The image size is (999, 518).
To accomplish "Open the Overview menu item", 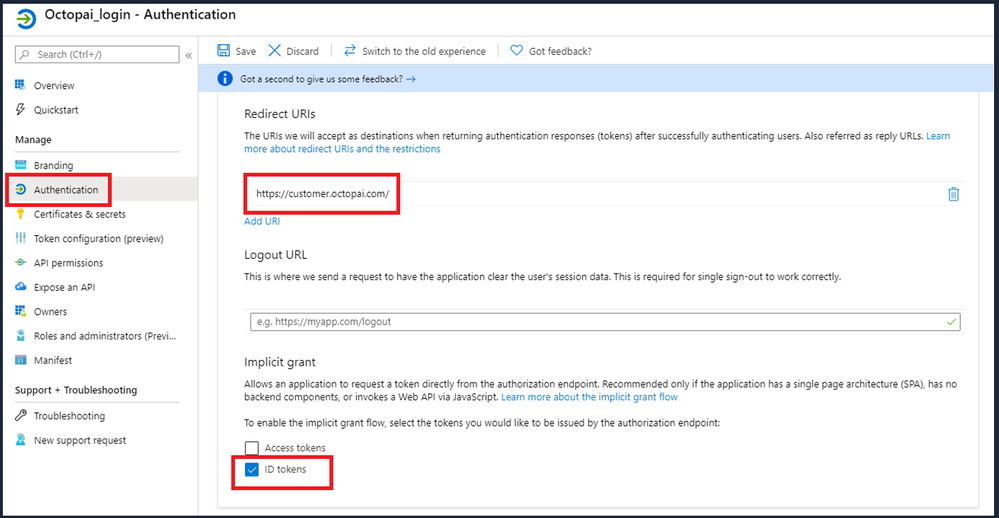I will pos(54,86).
